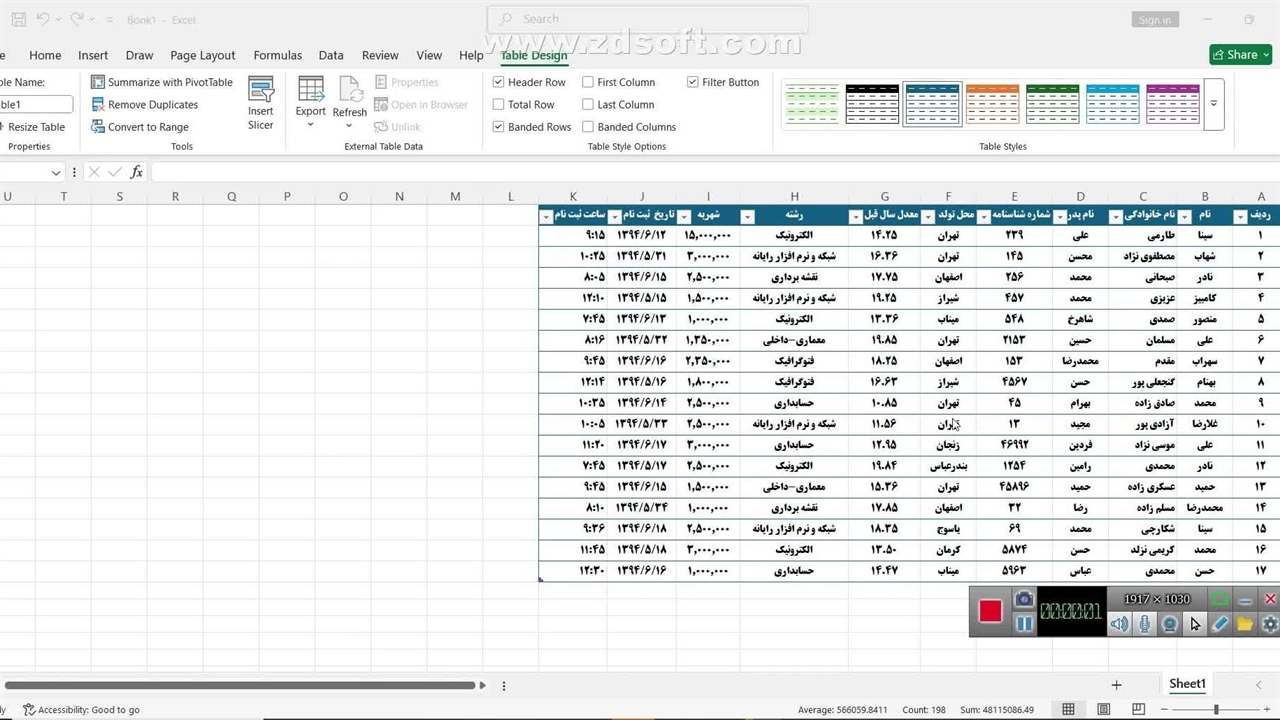Toggle the Banded Columns checkbox
Screen dimensions: 1280x720
tap(588, 127)
